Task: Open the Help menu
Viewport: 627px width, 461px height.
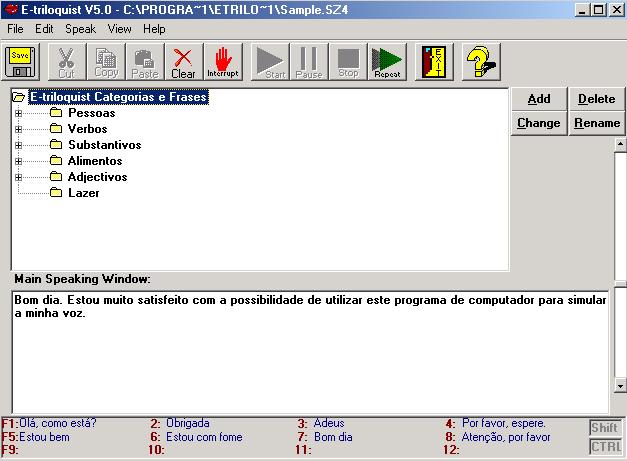Action: (x=154, y=29)
